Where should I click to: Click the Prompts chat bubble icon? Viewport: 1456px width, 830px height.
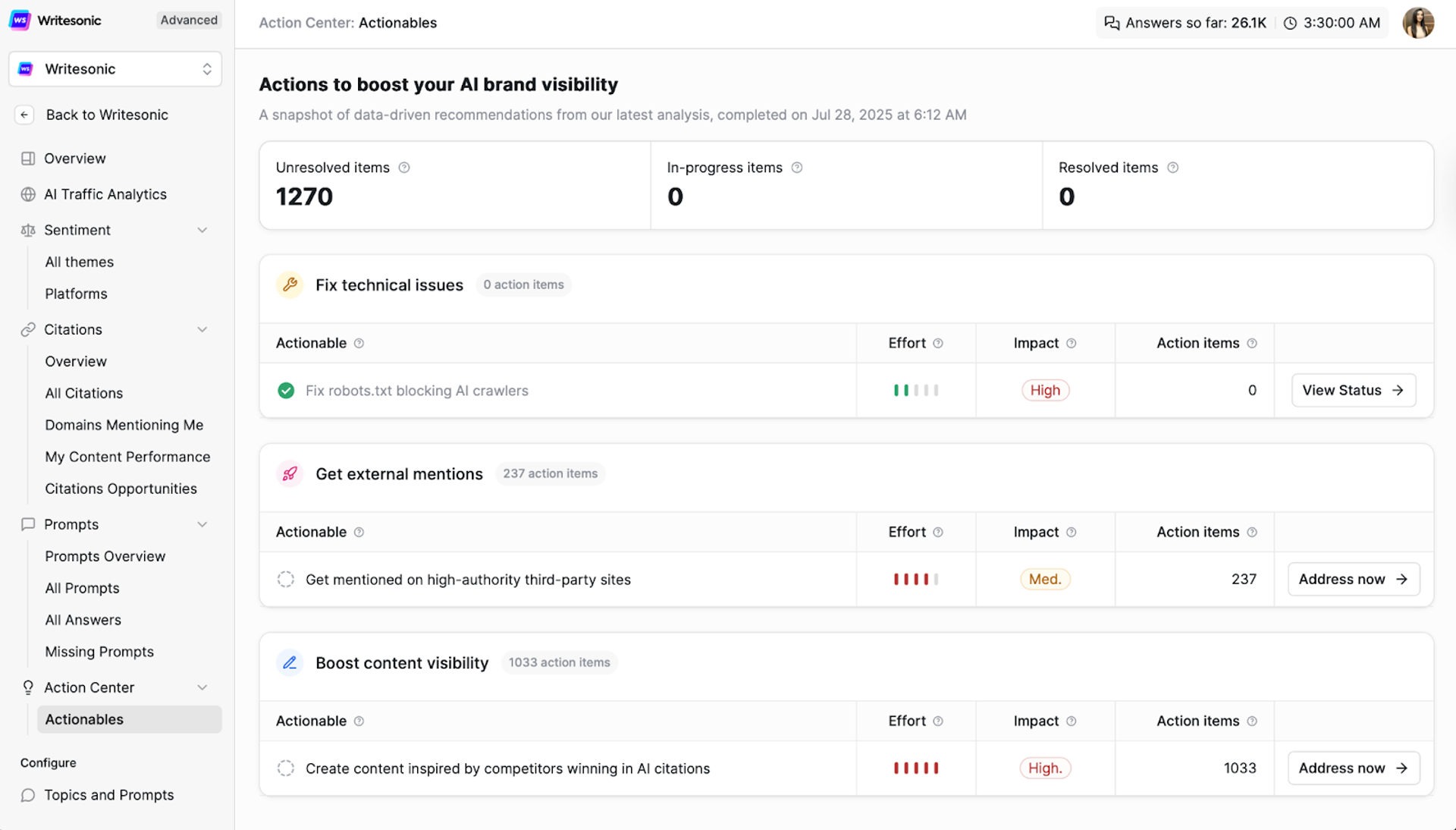click(x=28, y=524)
